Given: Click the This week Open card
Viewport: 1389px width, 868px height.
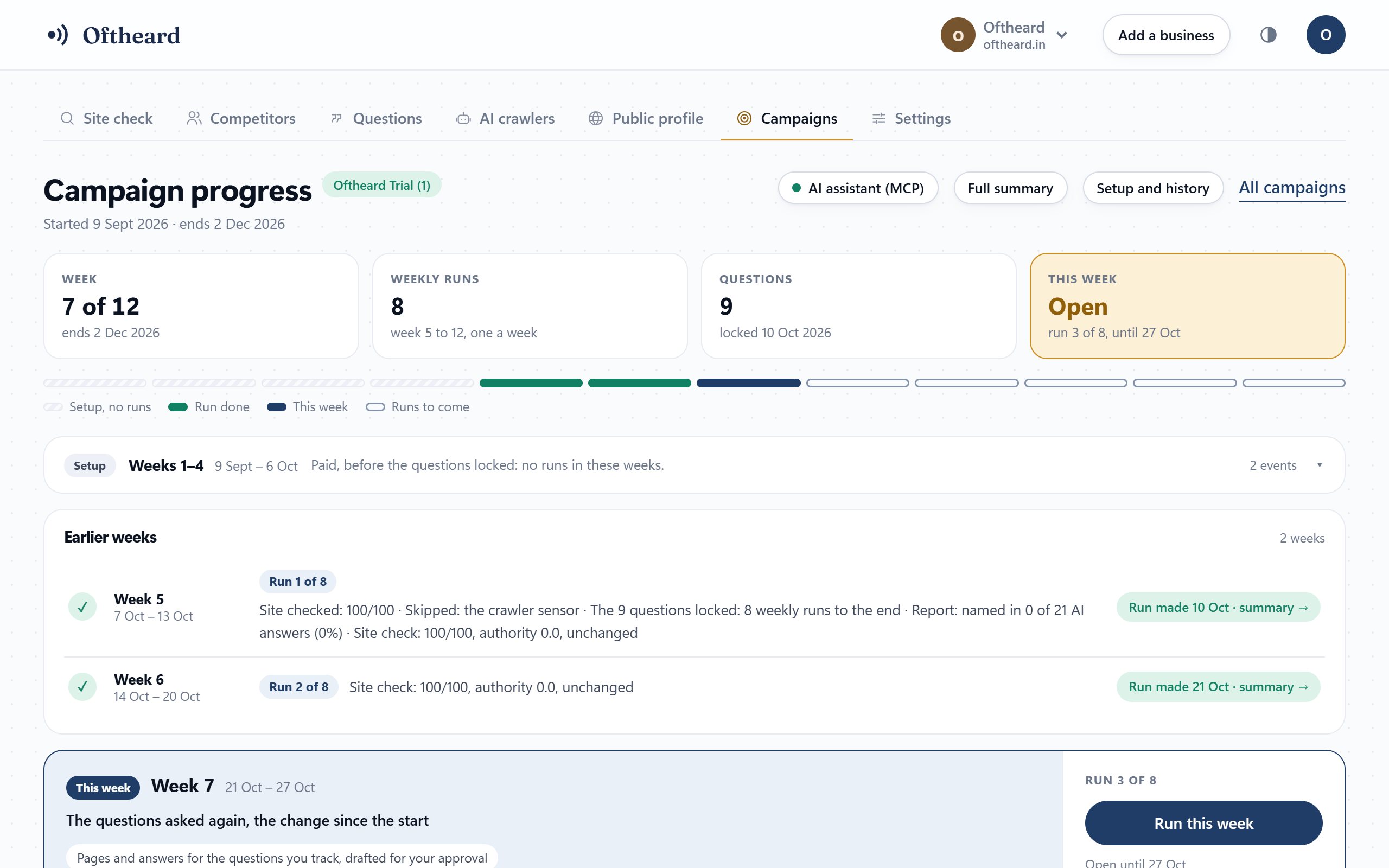Looking at the screenshot, I should [1188, 306].
